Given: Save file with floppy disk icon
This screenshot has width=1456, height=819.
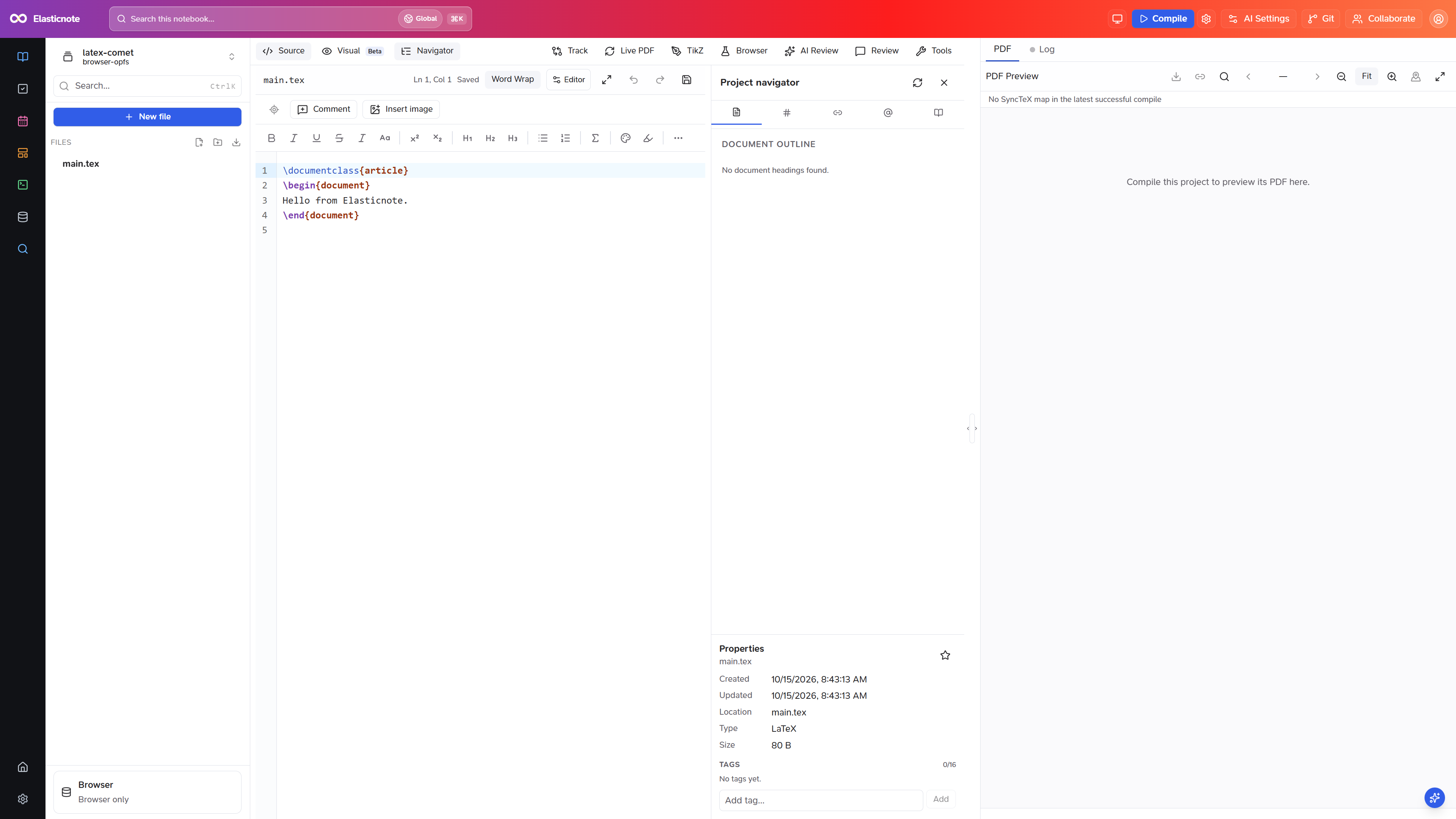Looking at the screenshot, I should 687,80.
